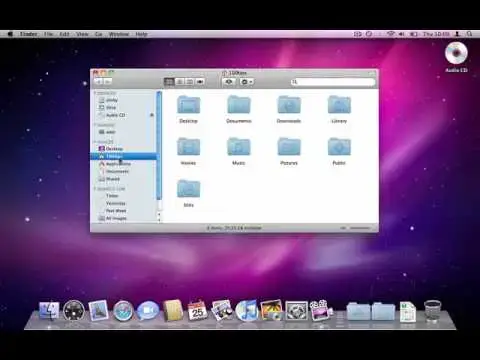Switch to icon view in Finder toolbar
The height and width of the screenshot is (360, 480).
169,82
